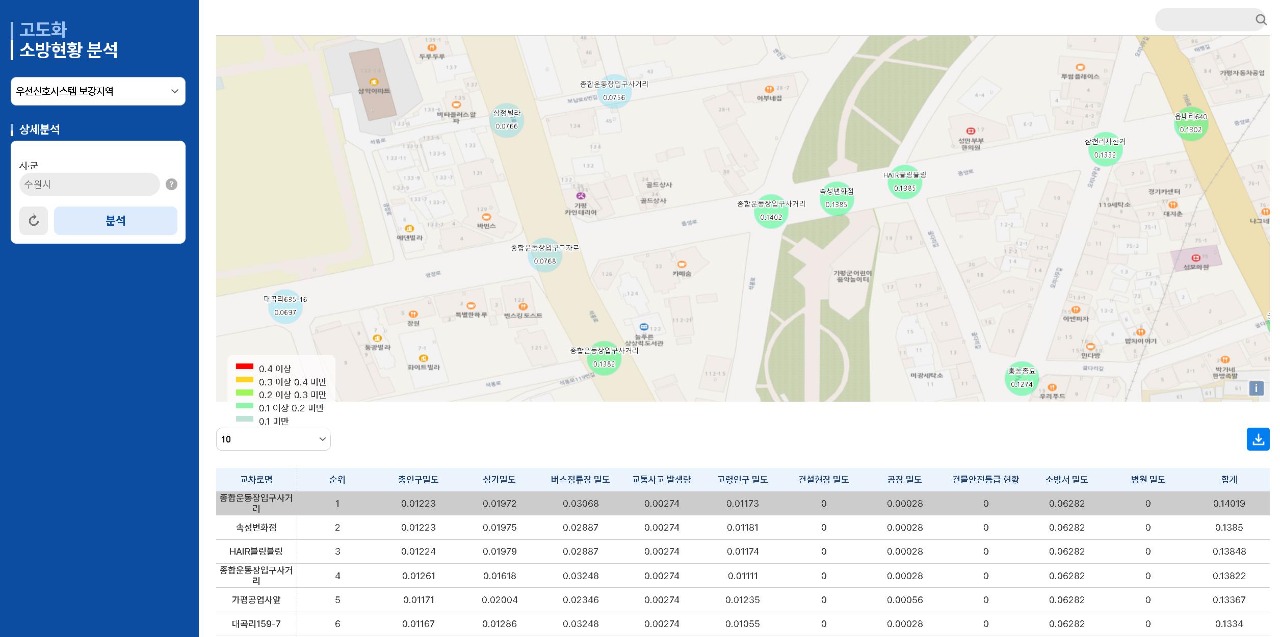Expand the rows-per-page dropdown showing 10
Image resolution: width=1280 pixels, height=637 pixels.
pos(273,439)
